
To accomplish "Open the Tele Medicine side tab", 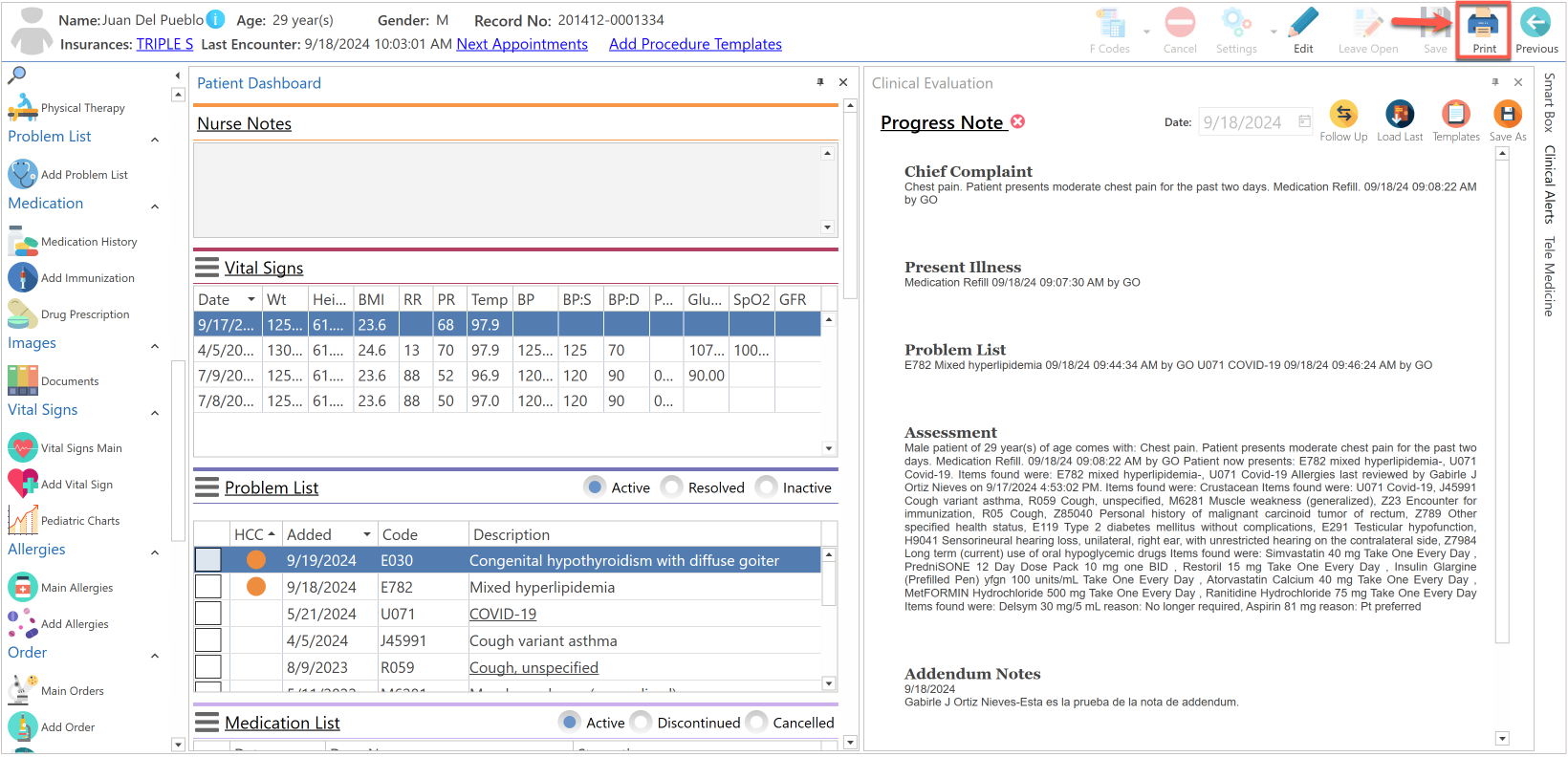I will [x=1549, y=276].
